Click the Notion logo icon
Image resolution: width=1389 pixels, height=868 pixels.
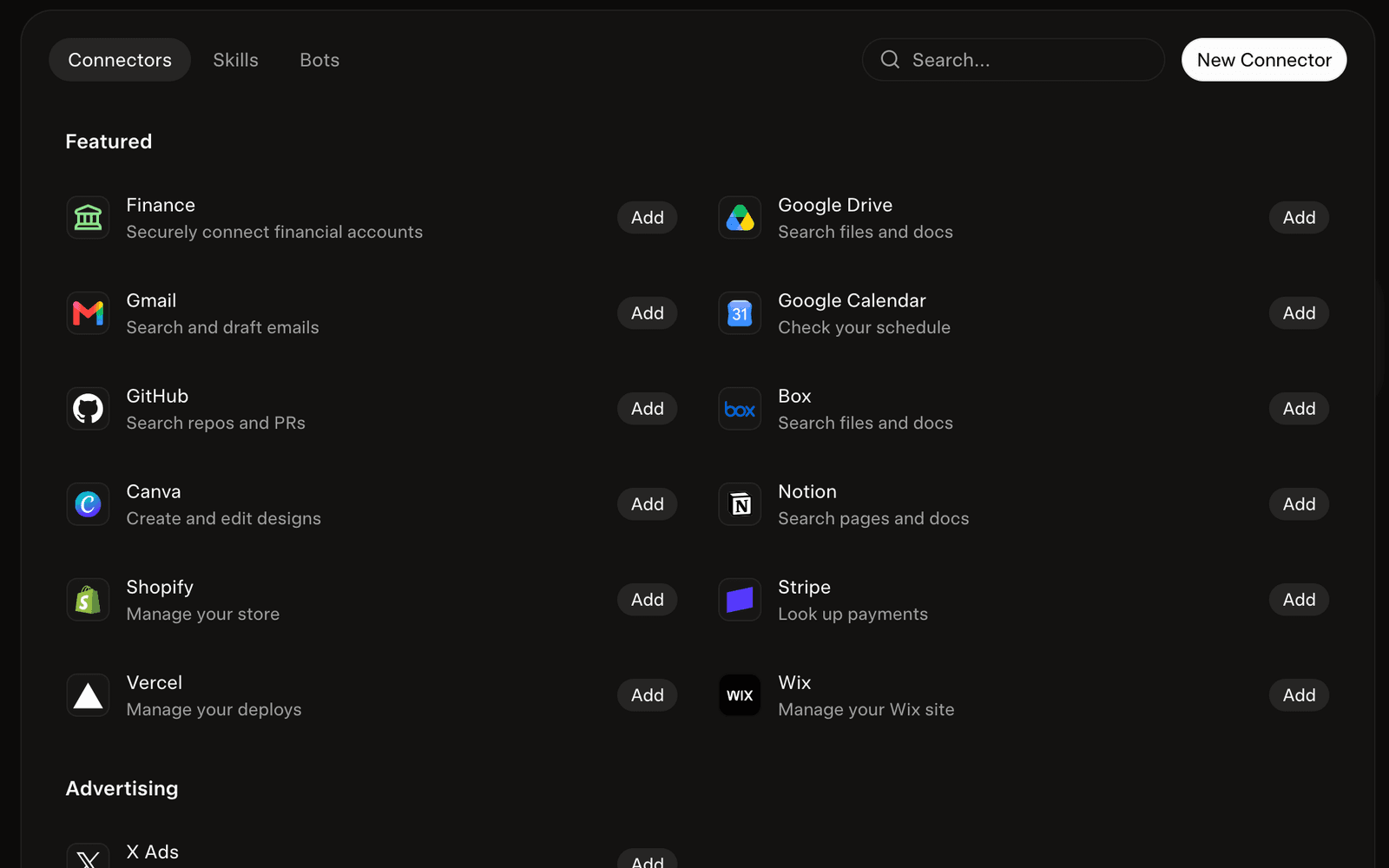[740, 504]
